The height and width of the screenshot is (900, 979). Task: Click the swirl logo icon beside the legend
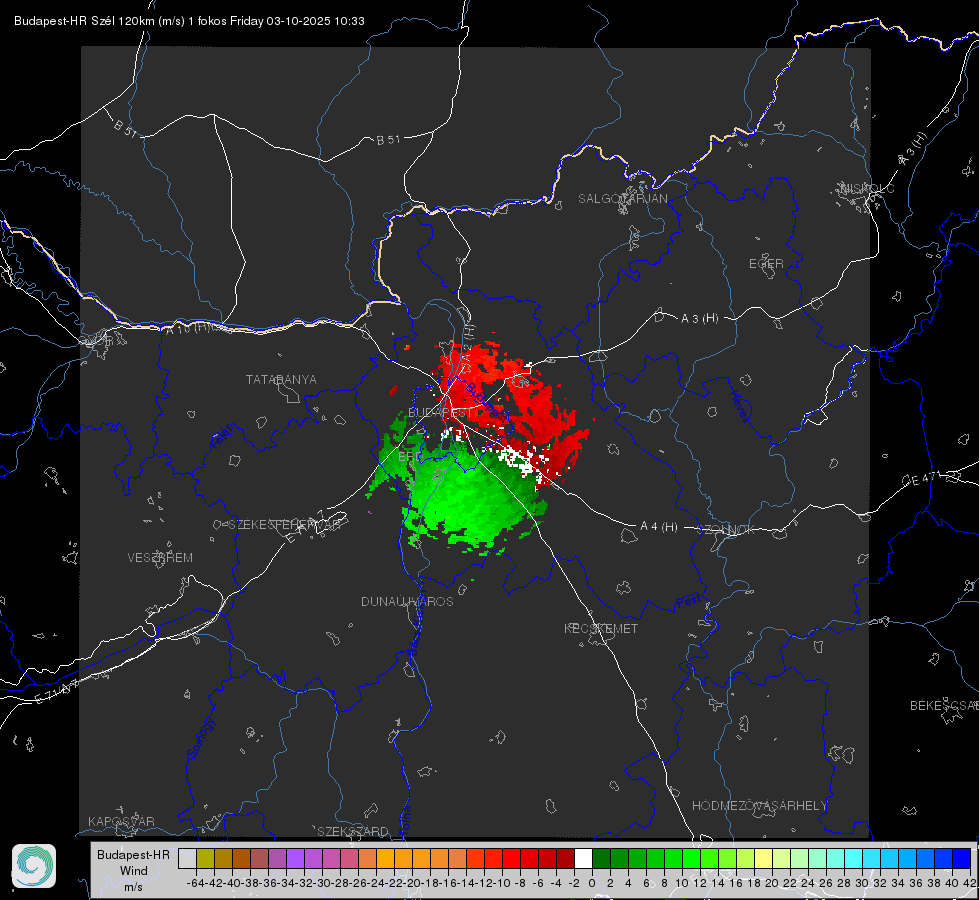click(x=34, y=866)
